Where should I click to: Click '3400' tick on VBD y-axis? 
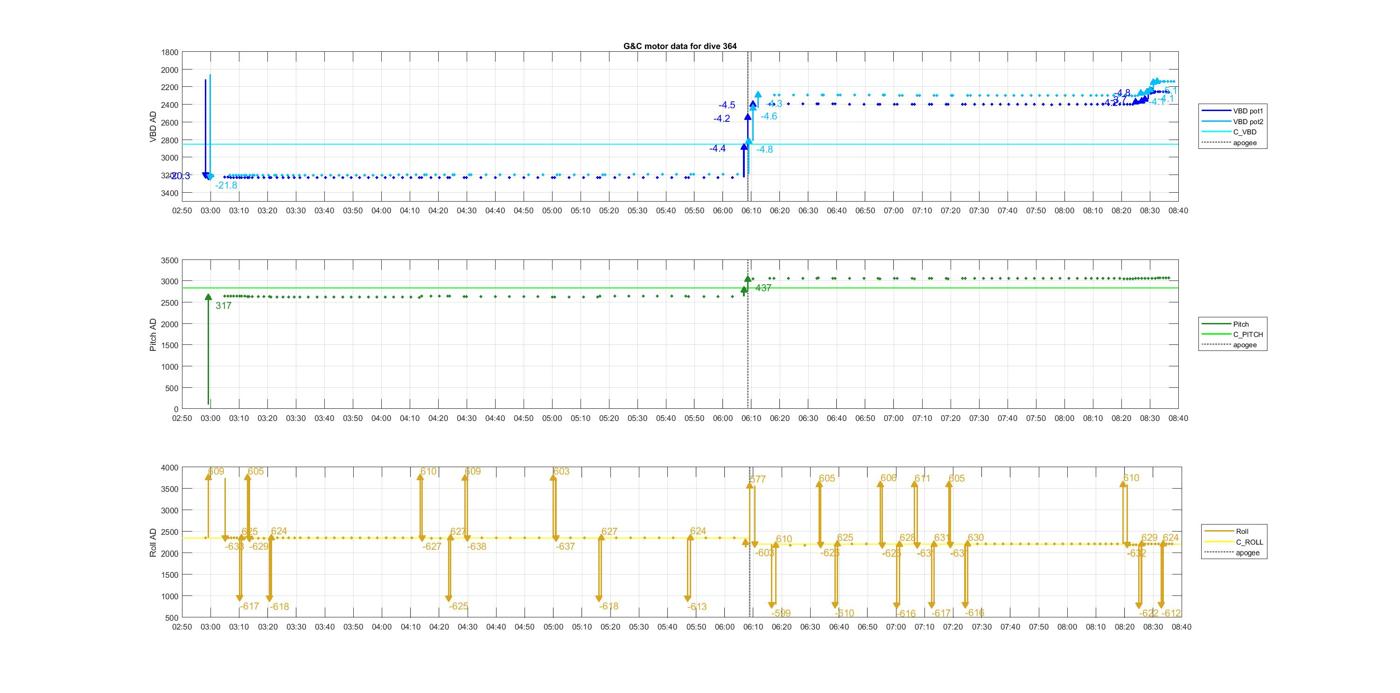170,192
